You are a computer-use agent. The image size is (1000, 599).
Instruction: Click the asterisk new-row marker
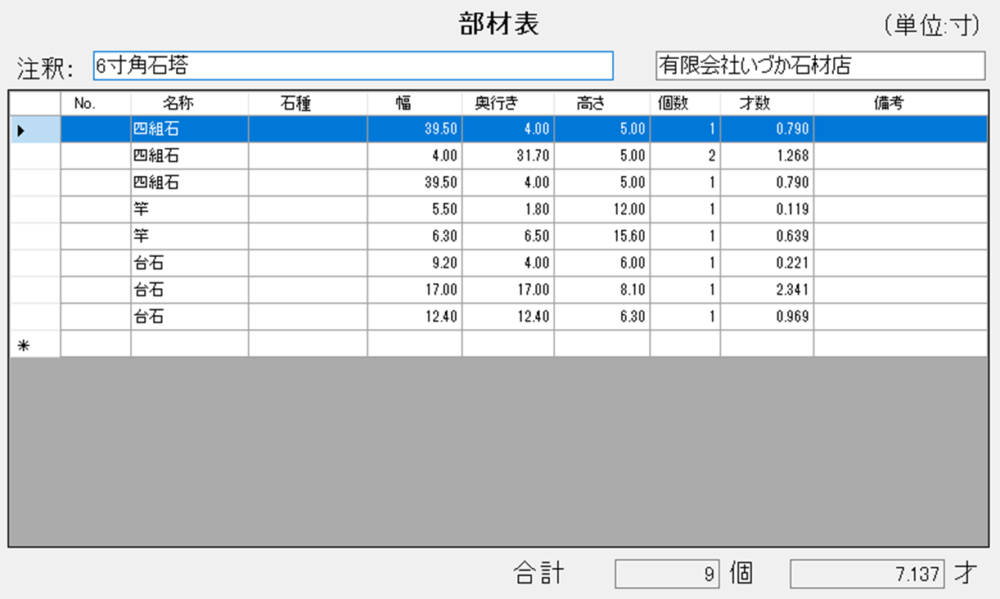[24, 345]
